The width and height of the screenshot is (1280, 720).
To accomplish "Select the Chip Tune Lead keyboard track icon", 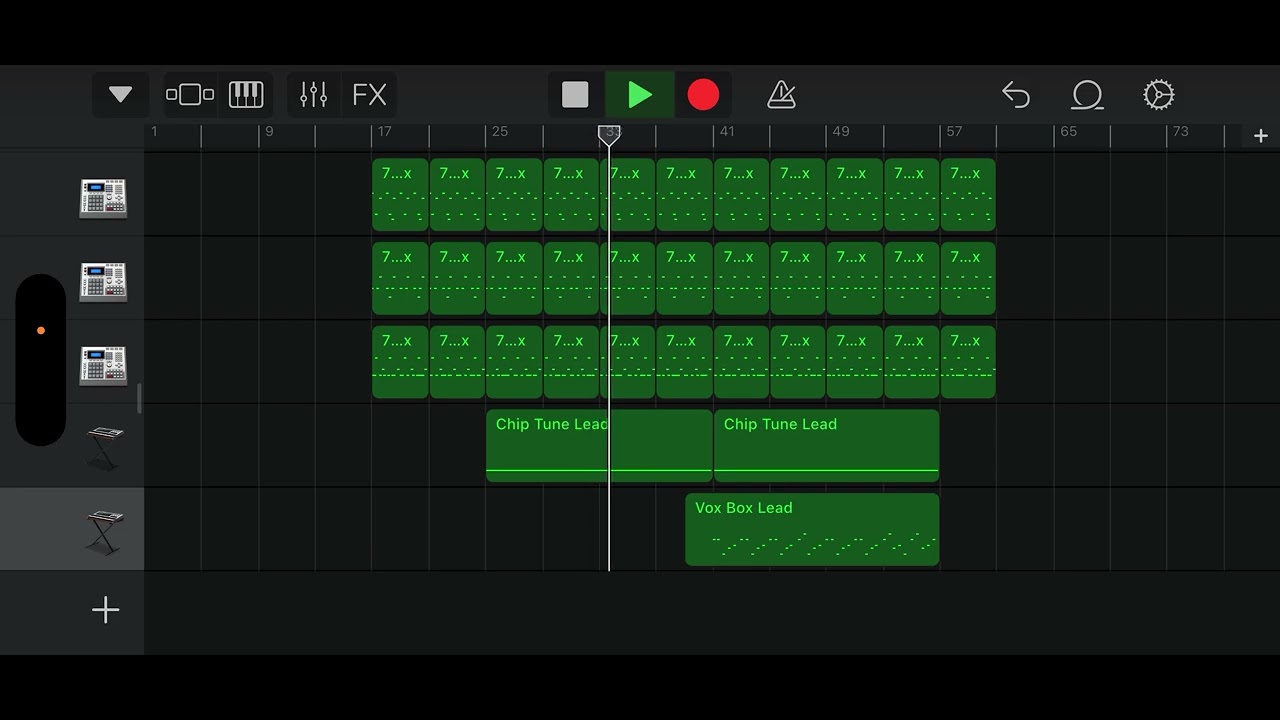I will click(x=104, y=448).
